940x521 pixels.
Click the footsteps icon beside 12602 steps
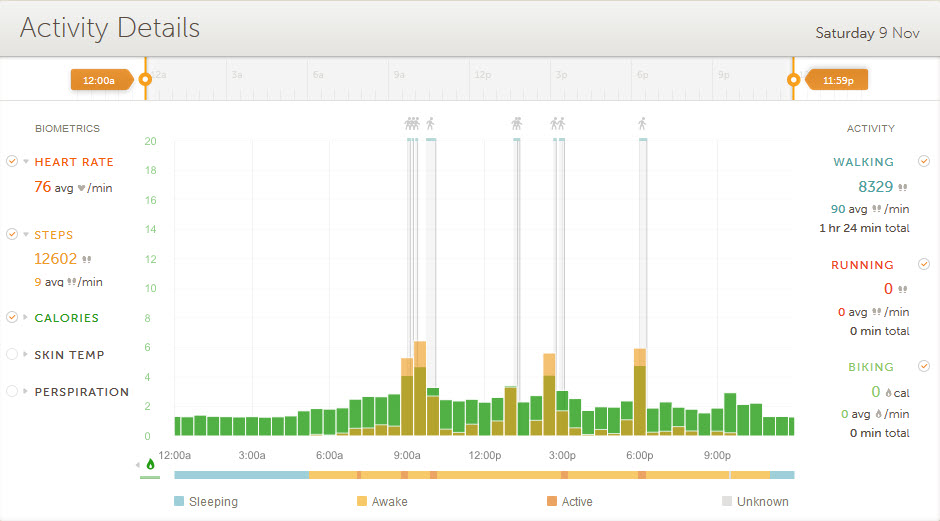[85, 259]
